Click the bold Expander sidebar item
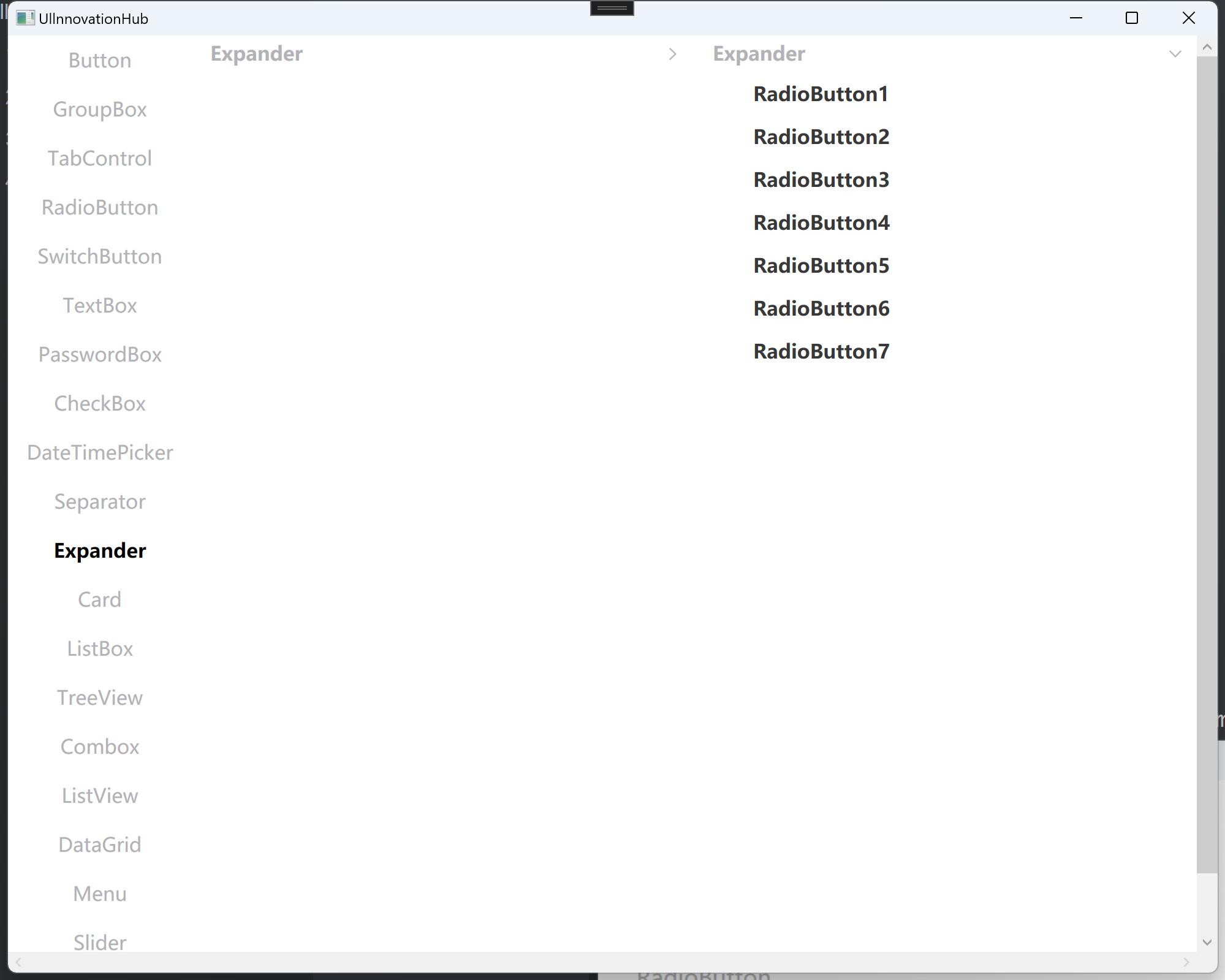Image resolution: width=1225 pixels, height=980 pixels. click(100, 550)
